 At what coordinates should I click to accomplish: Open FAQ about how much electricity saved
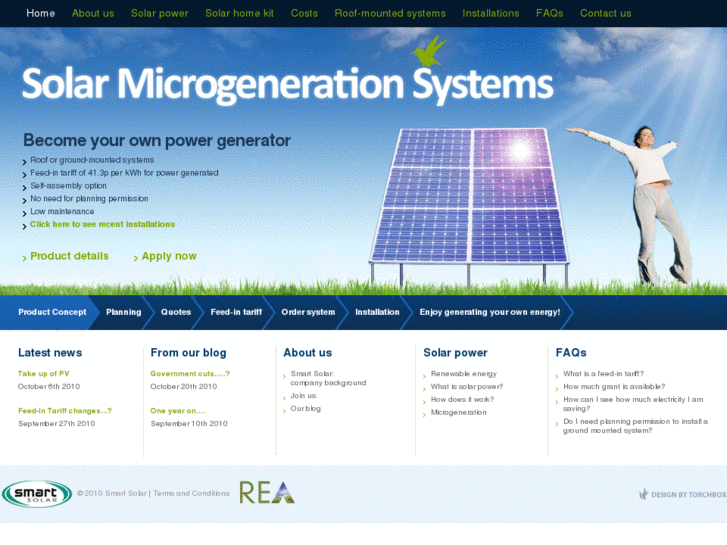(633, 404)
